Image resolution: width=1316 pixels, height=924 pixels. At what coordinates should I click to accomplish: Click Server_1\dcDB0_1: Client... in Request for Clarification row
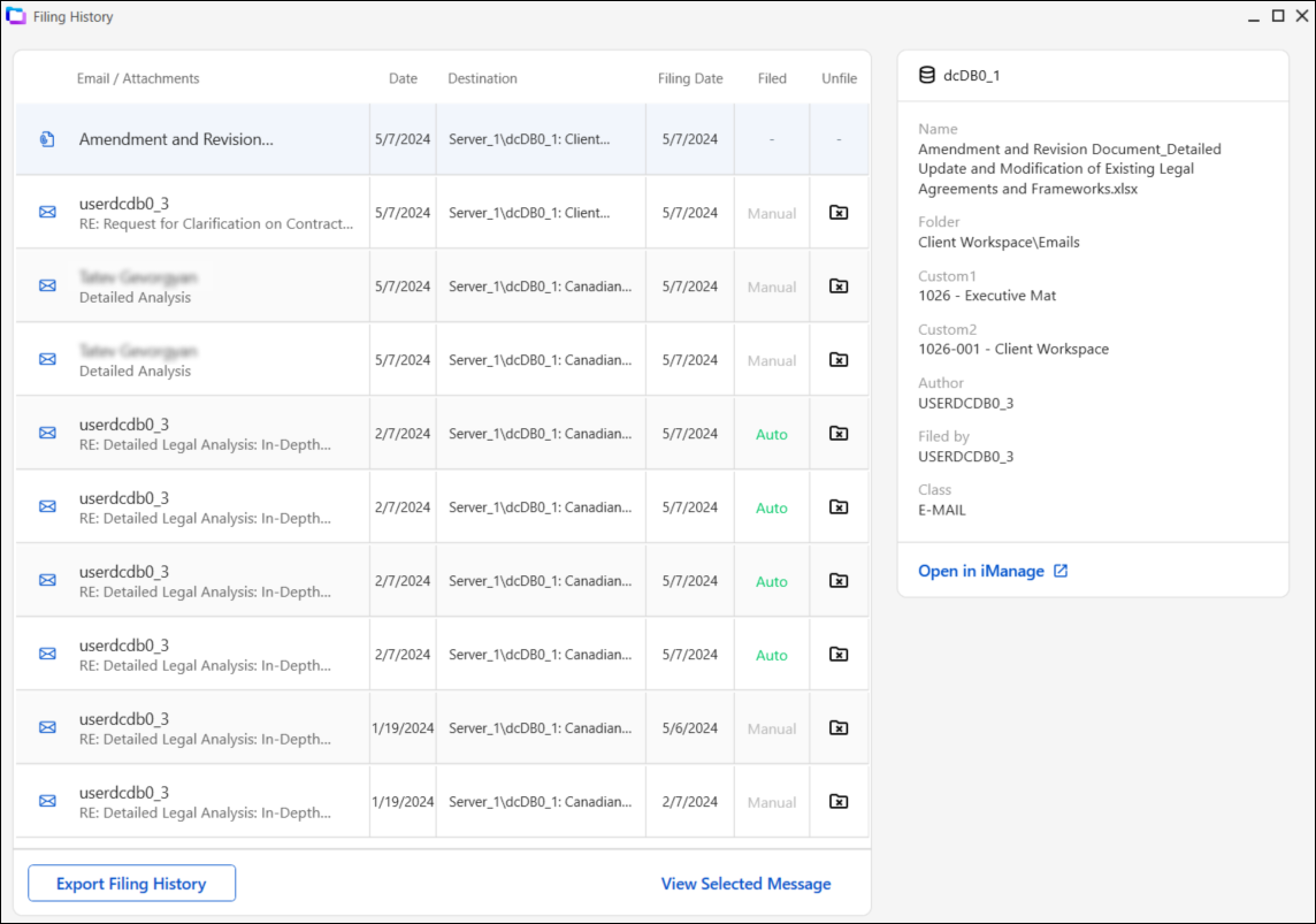529,213
